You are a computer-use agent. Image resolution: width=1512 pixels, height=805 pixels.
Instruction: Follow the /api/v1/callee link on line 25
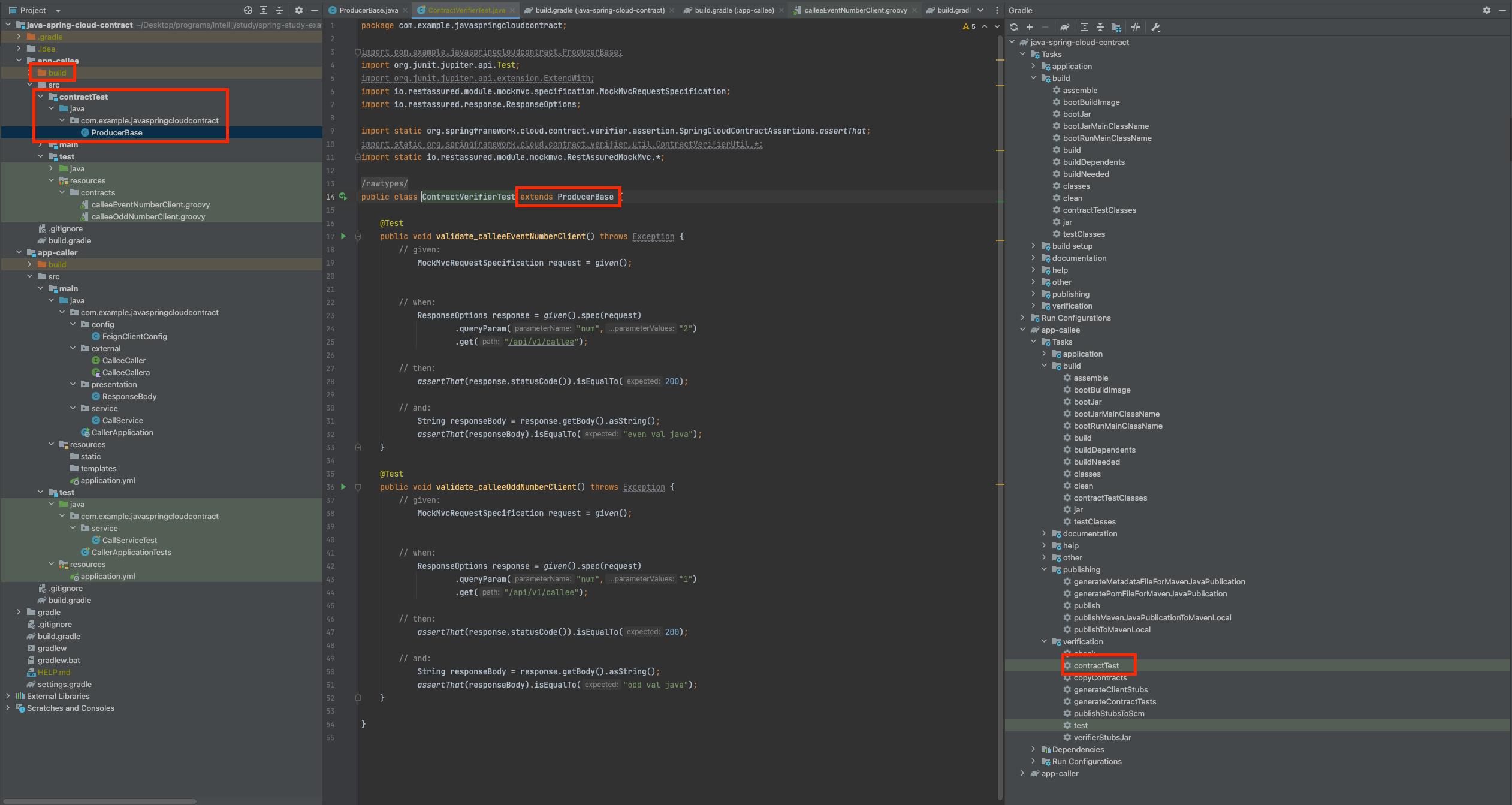tap(543, 342)
